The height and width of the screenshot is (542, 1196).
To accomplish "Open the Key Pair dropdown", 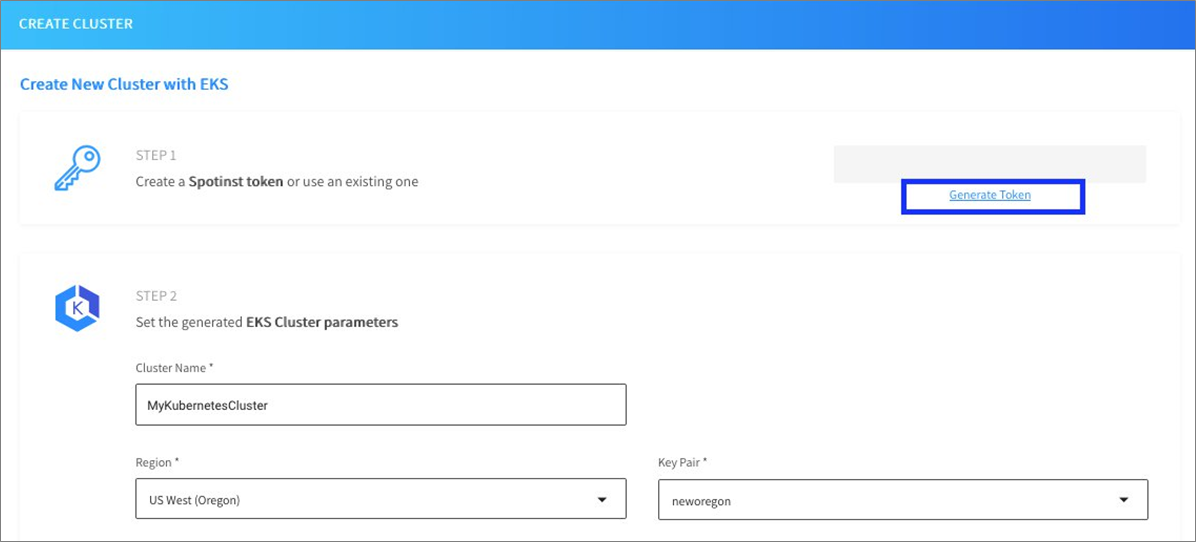I will 903,499.
